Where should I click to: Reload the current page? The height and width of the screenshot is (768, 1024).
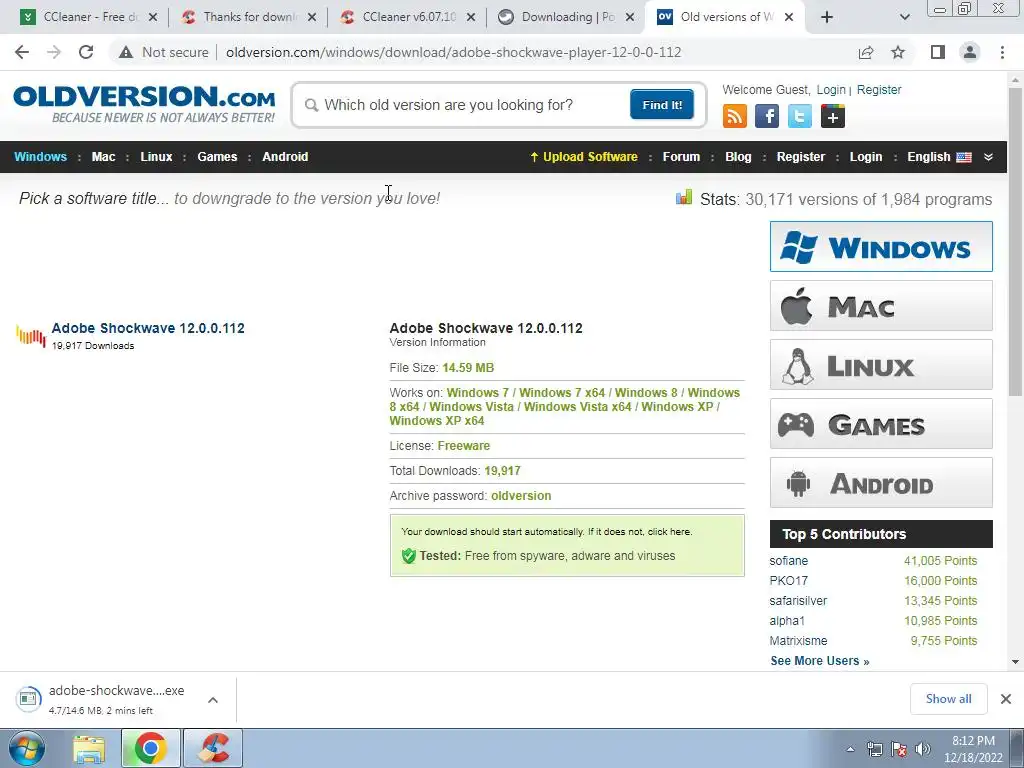tap(86, 52)
